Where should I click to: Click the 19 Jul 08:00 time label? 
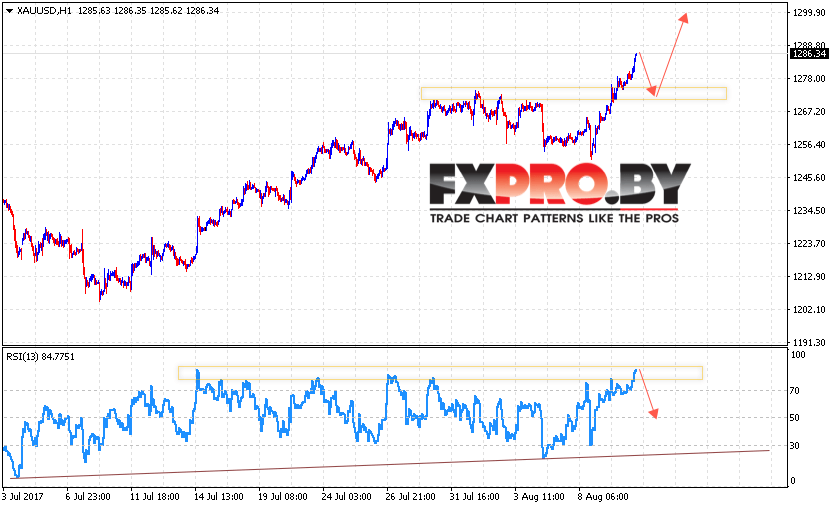click(283, 497)
